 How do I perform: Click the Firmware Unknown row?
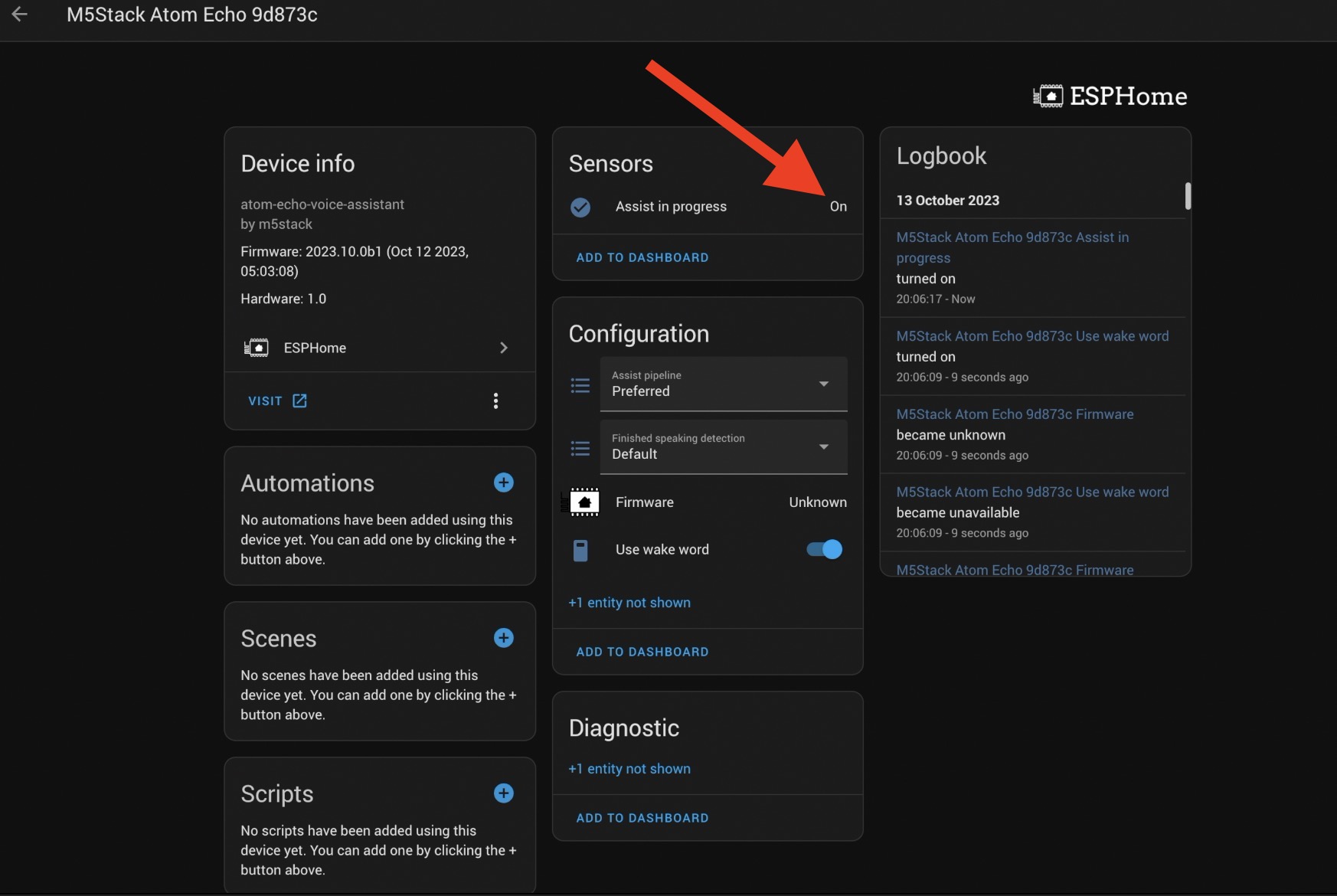point(708,502)
